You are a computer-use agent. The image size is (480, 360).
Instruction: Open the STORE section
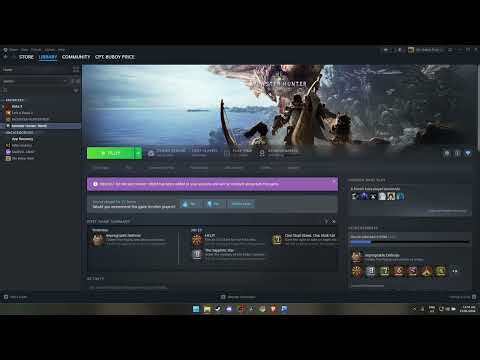(x=26, y=57)
